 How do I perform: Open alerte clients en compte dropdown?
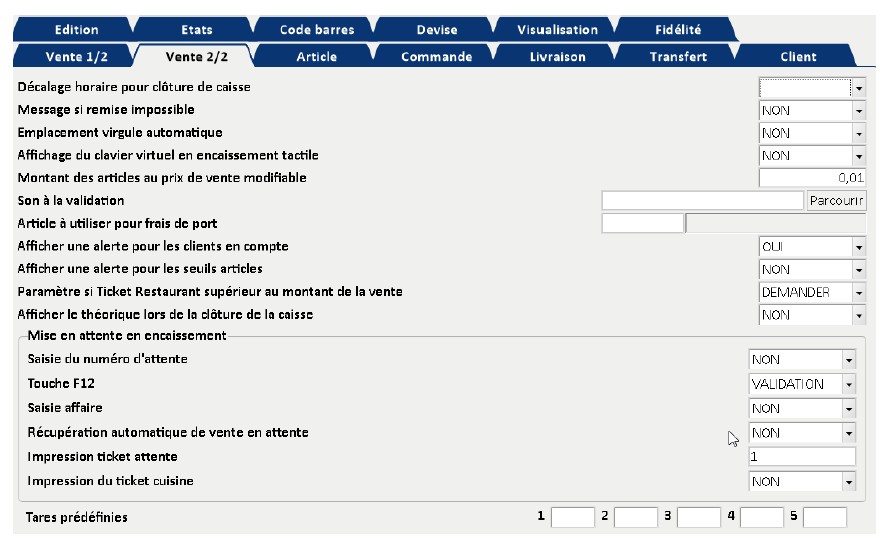[858, 247]
